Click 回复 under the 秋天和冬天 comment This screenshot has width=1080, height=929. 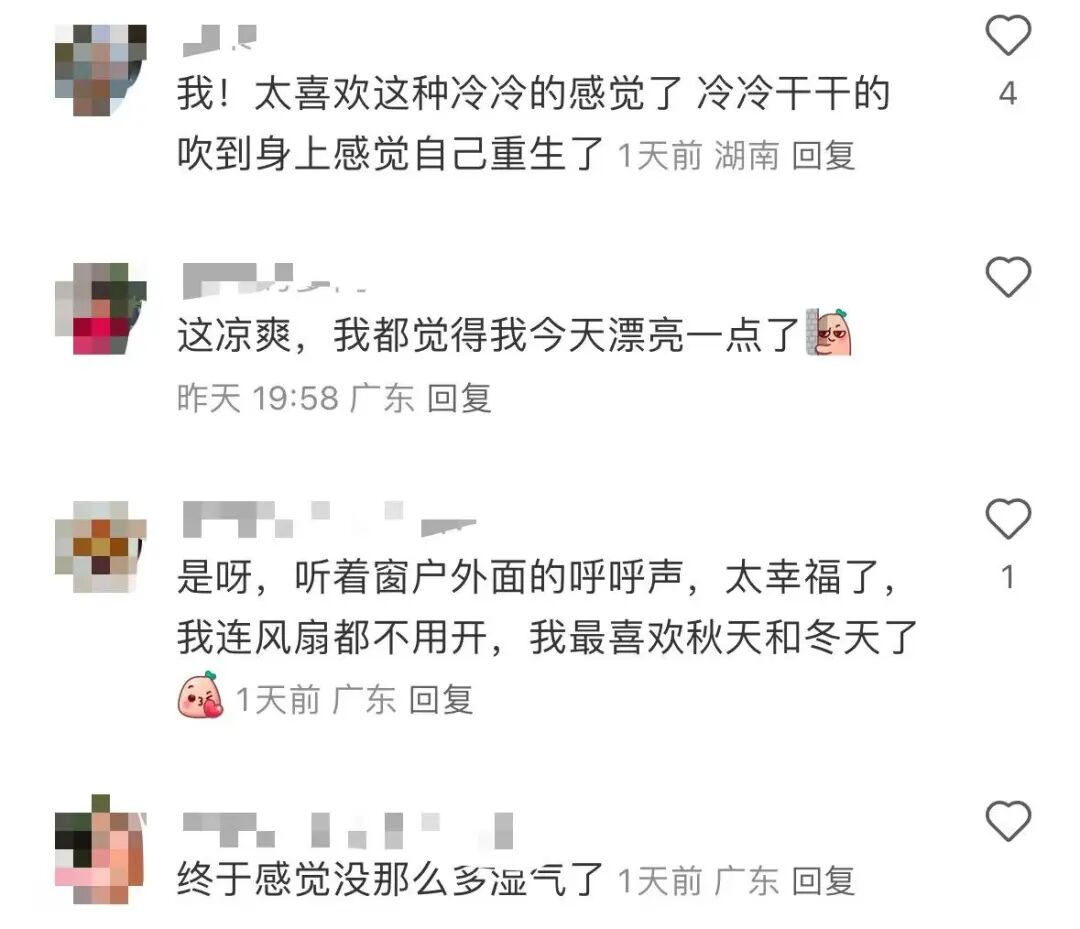(x=441, y=700)
